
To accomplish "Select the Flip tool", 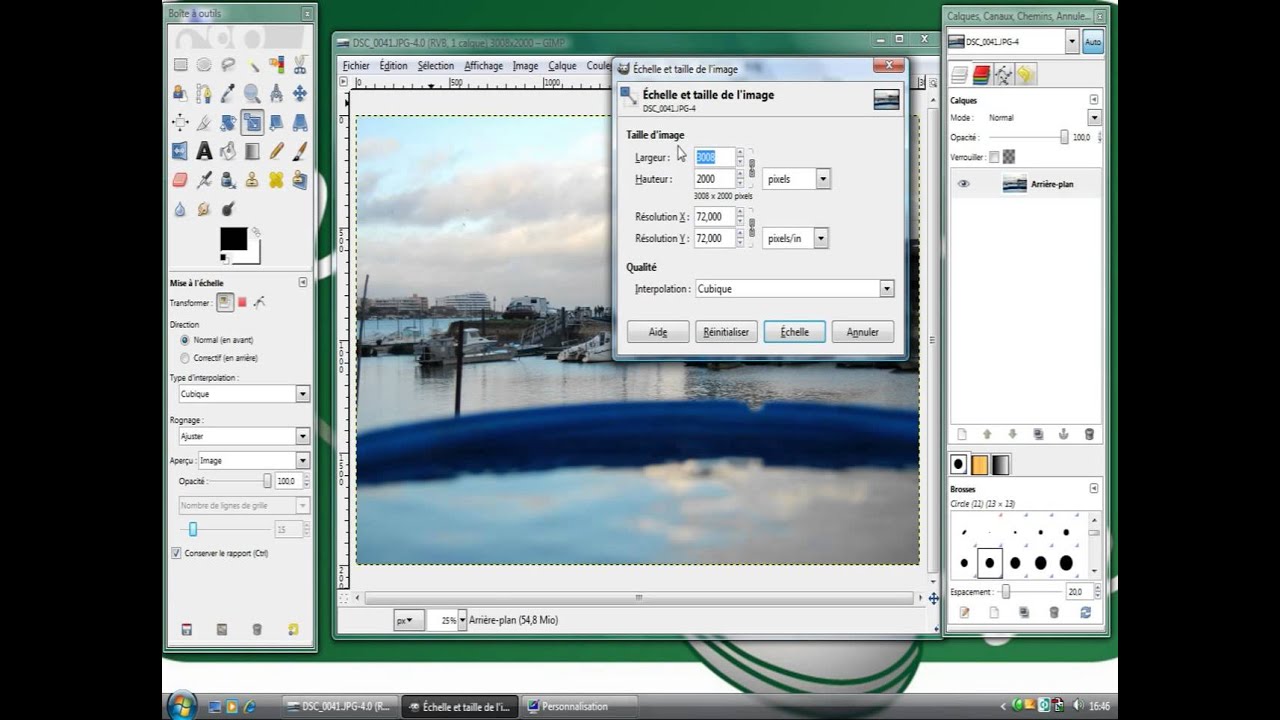I will 180,151.
